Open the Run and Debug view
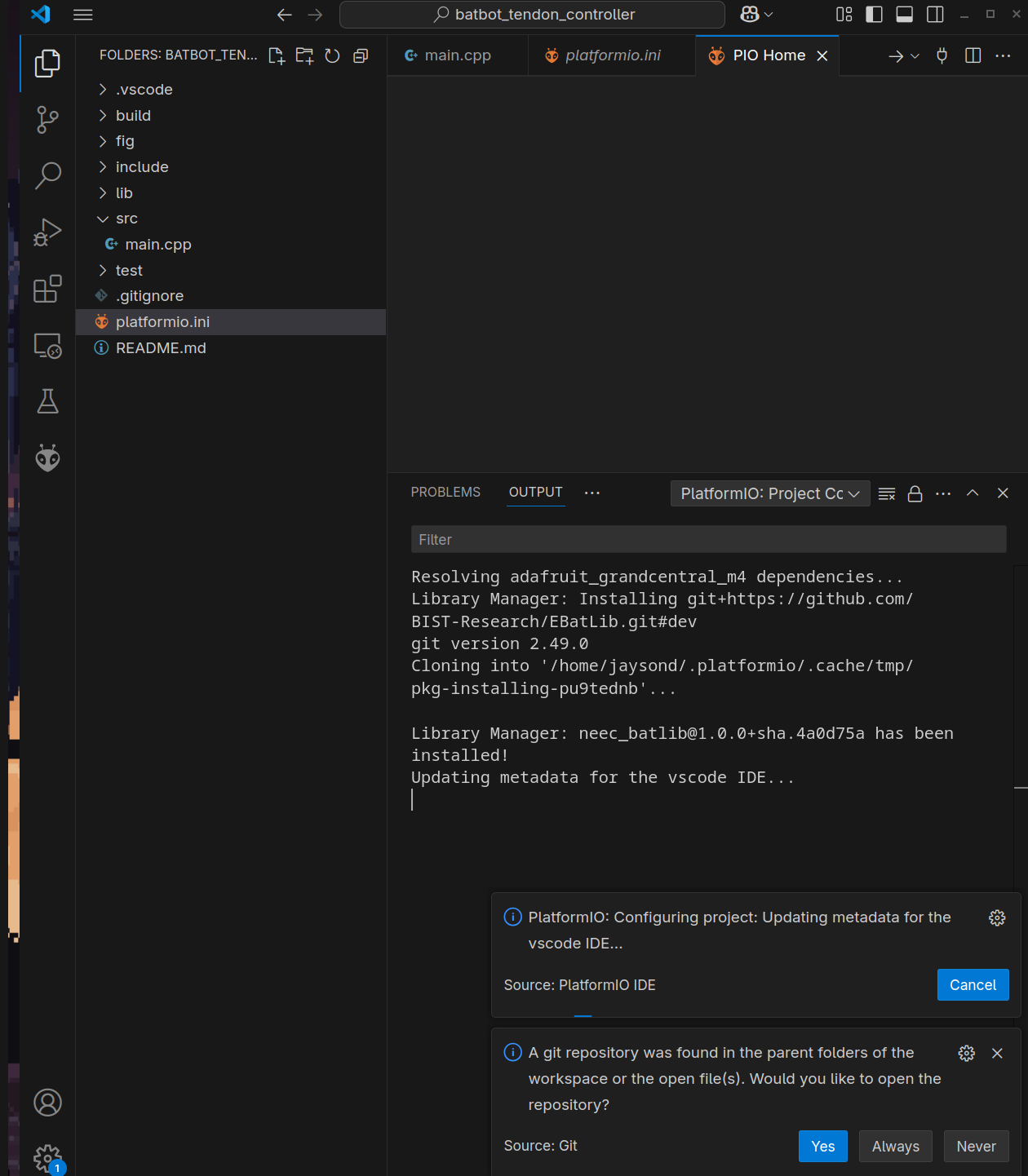 pyautogui.click(x=47, y=232)
